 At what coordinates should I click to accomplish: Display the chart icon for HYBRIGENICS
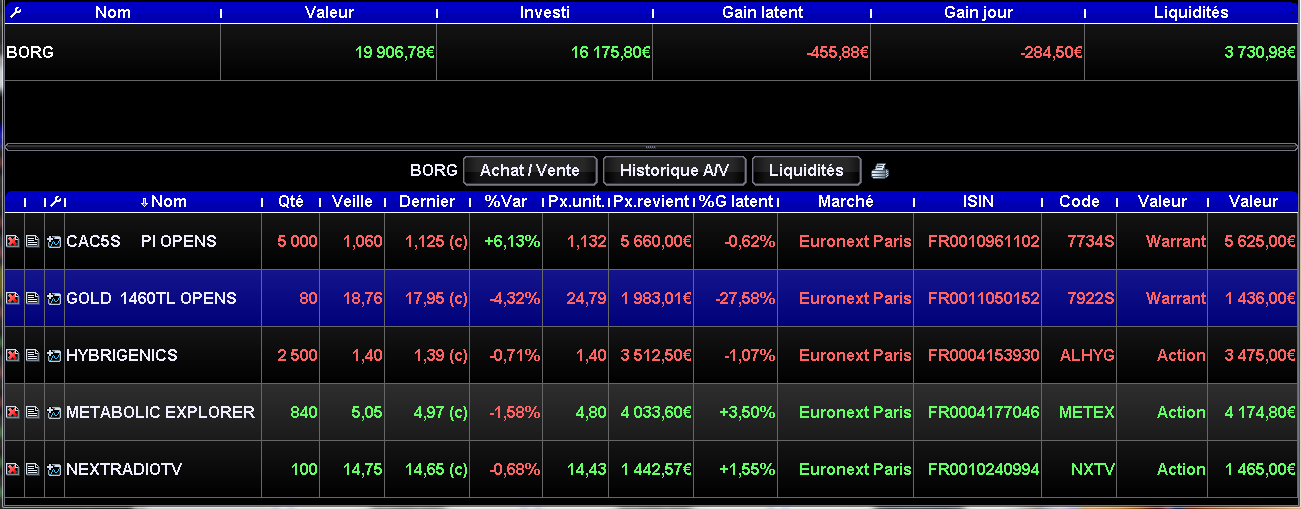pos(54,355)
